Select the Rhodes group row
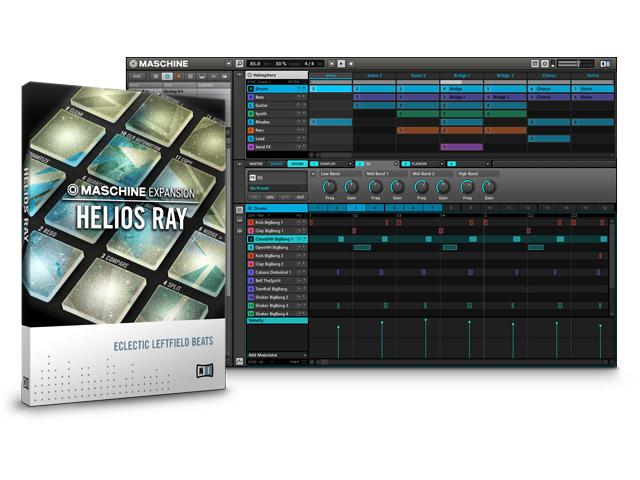640x480 pixels. point(277,122)
